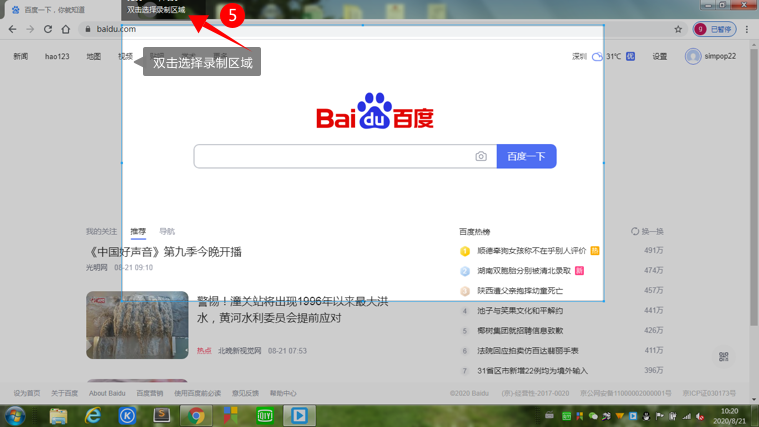The height and width of the screenshot is (427, 759).
Task: Open hot topic 31省区市新增22例
Action: point(532,371)
